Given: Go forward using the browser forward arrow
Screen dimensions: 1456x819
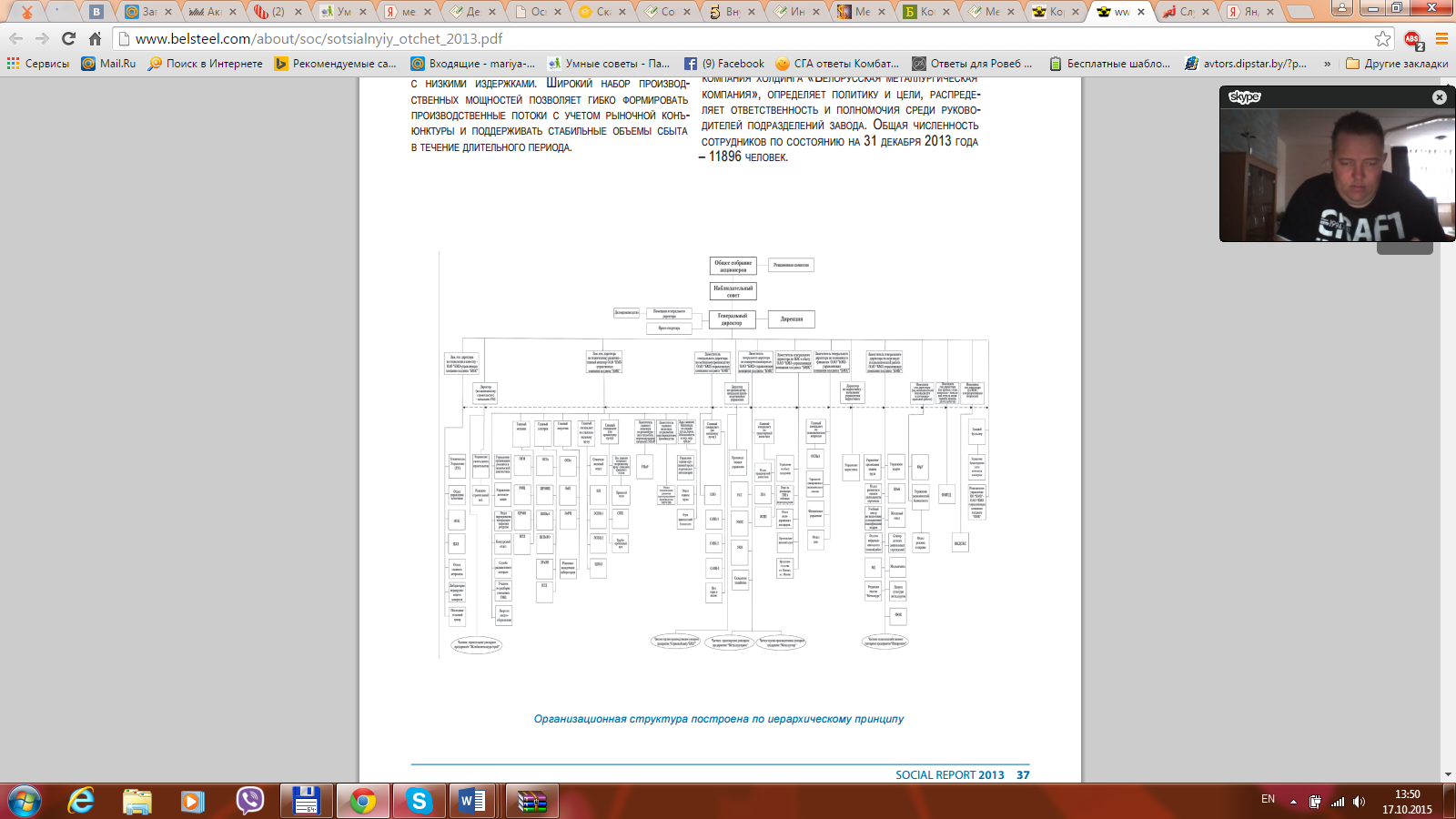Looking at the screenshot, I should tap(42, 39).
